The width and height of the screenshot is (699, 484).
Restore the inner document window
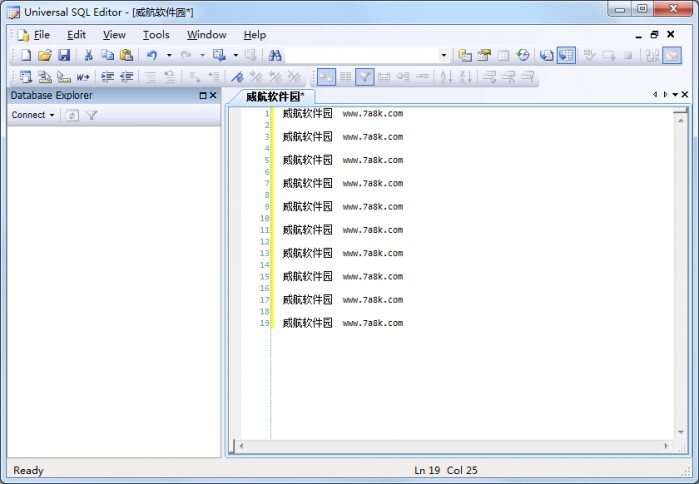pos(654,34)
